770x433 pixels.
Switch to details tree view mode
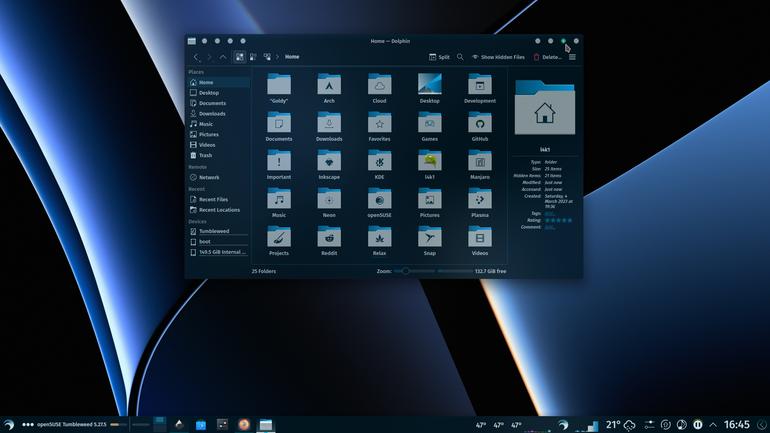tap(267, 57)
